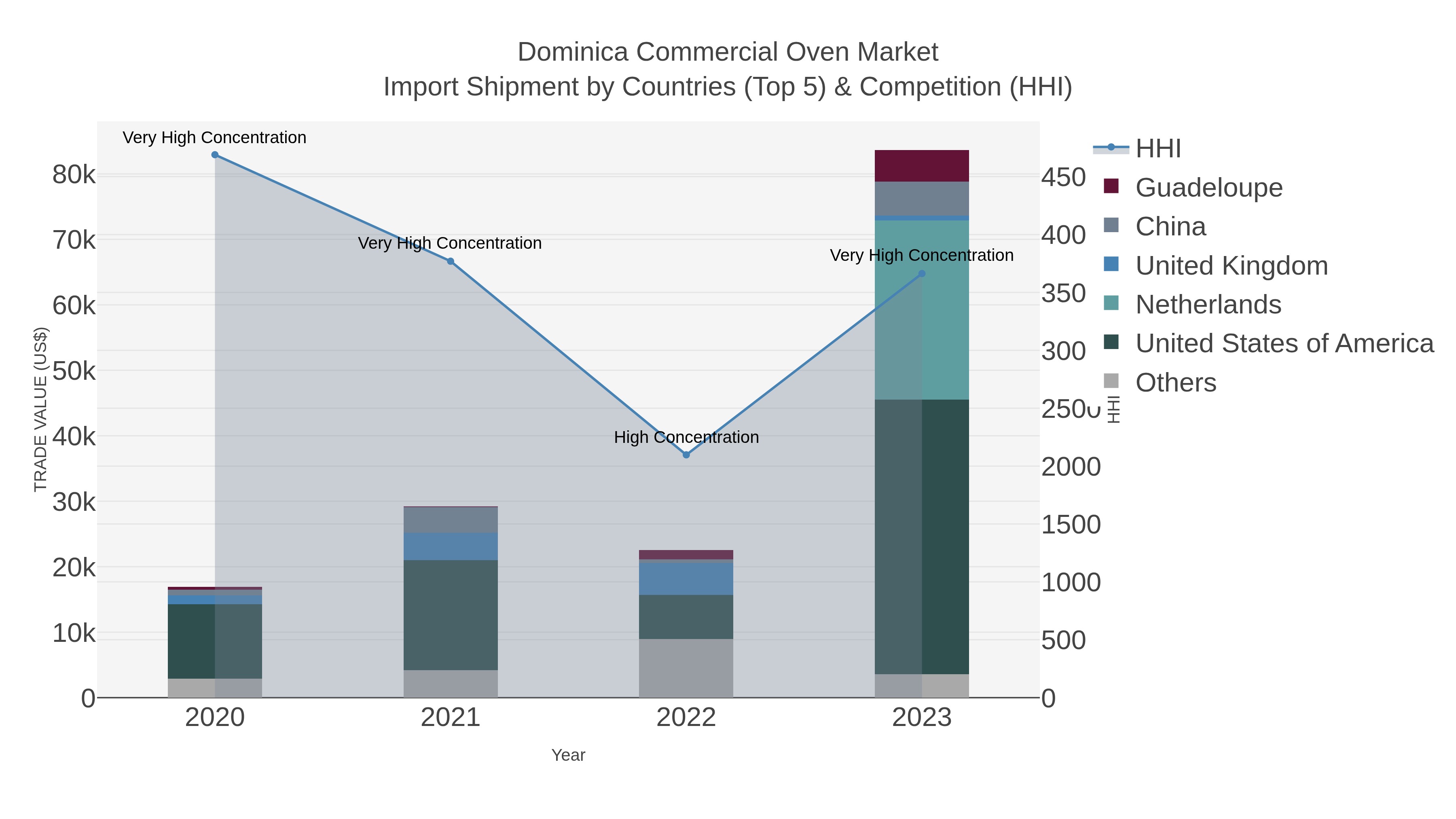Click the 2020 HHI data point
Screen dimensions: 1456x819
[x=215, y=155]
